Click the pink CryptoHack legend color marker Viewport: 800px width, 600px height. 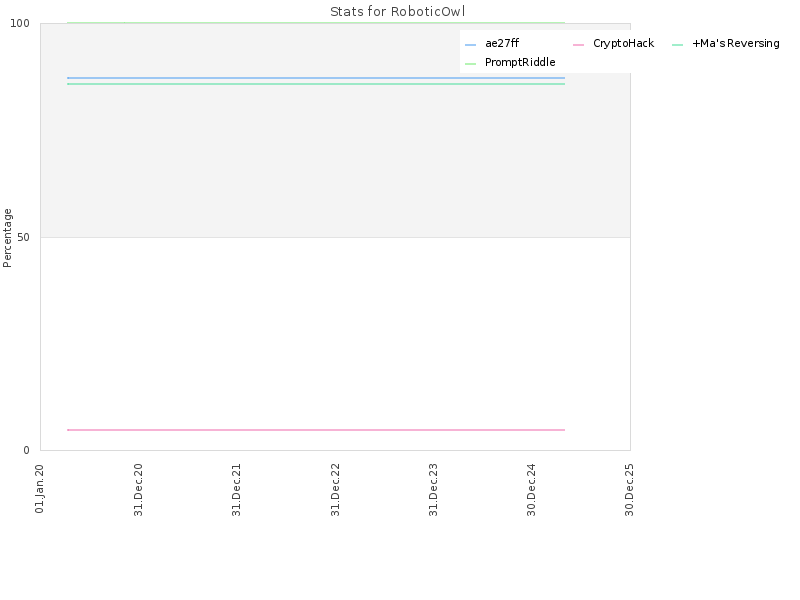click(x=578, y=45)
